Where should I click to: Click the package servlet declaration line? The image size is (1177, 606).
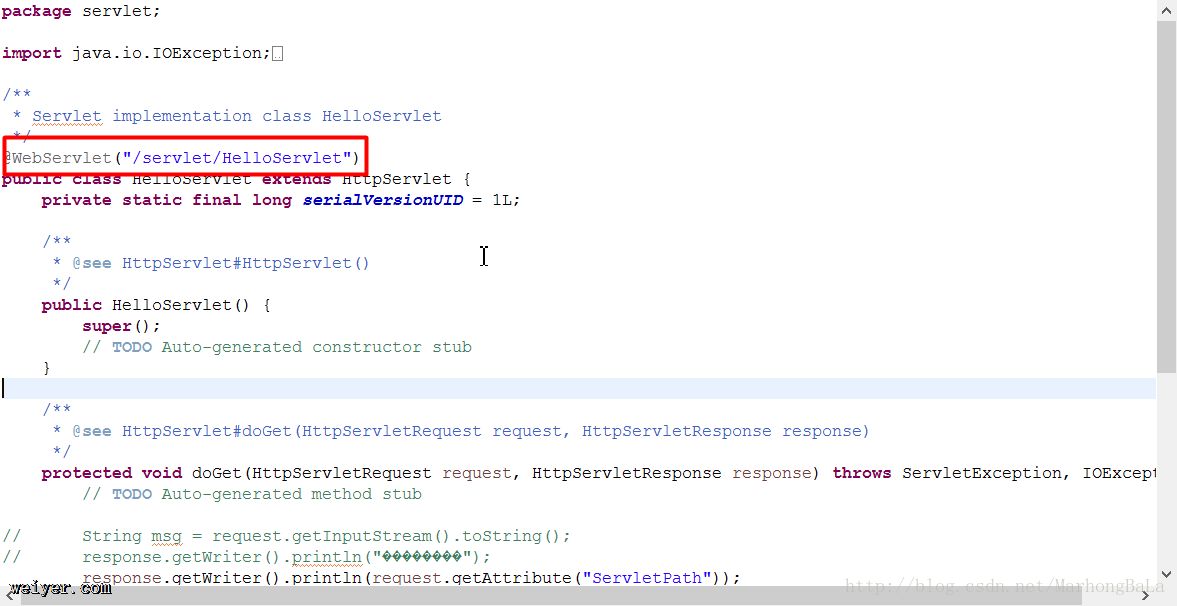click(x=80, y=11)
